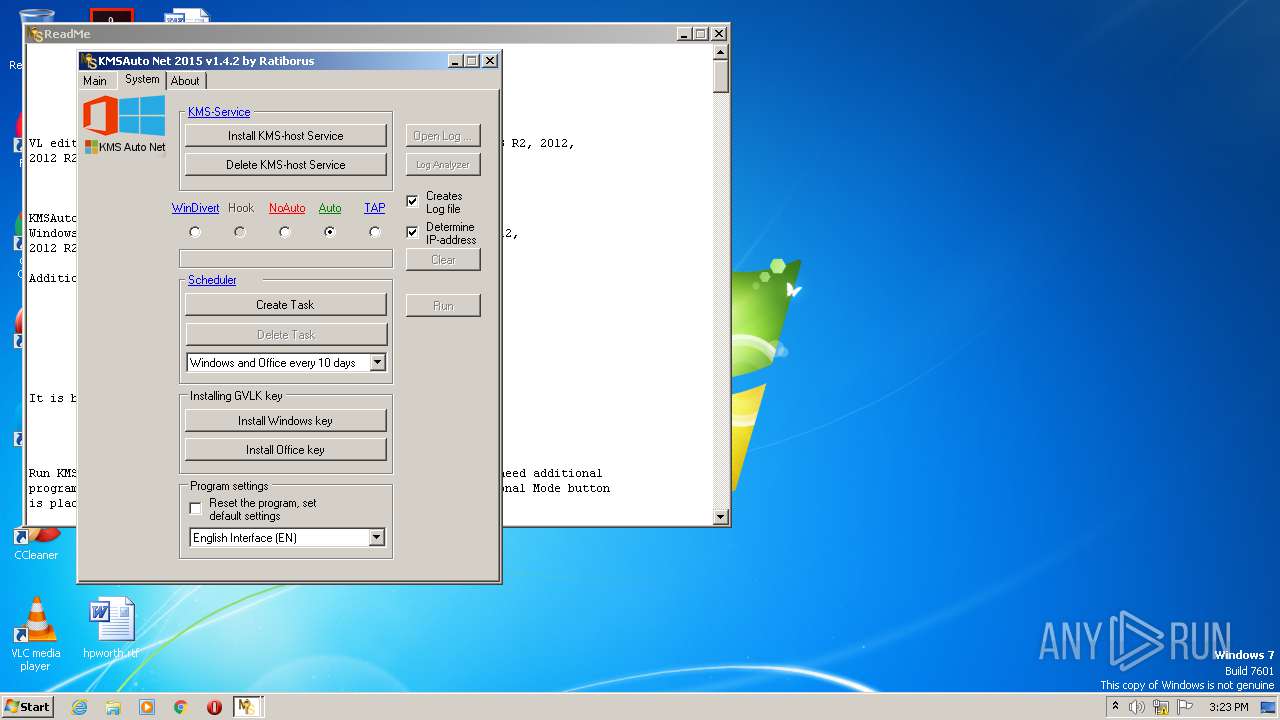1280x720 pixels.
Task: Click ReadMe scrollbar up arrow
Action: 721,52
